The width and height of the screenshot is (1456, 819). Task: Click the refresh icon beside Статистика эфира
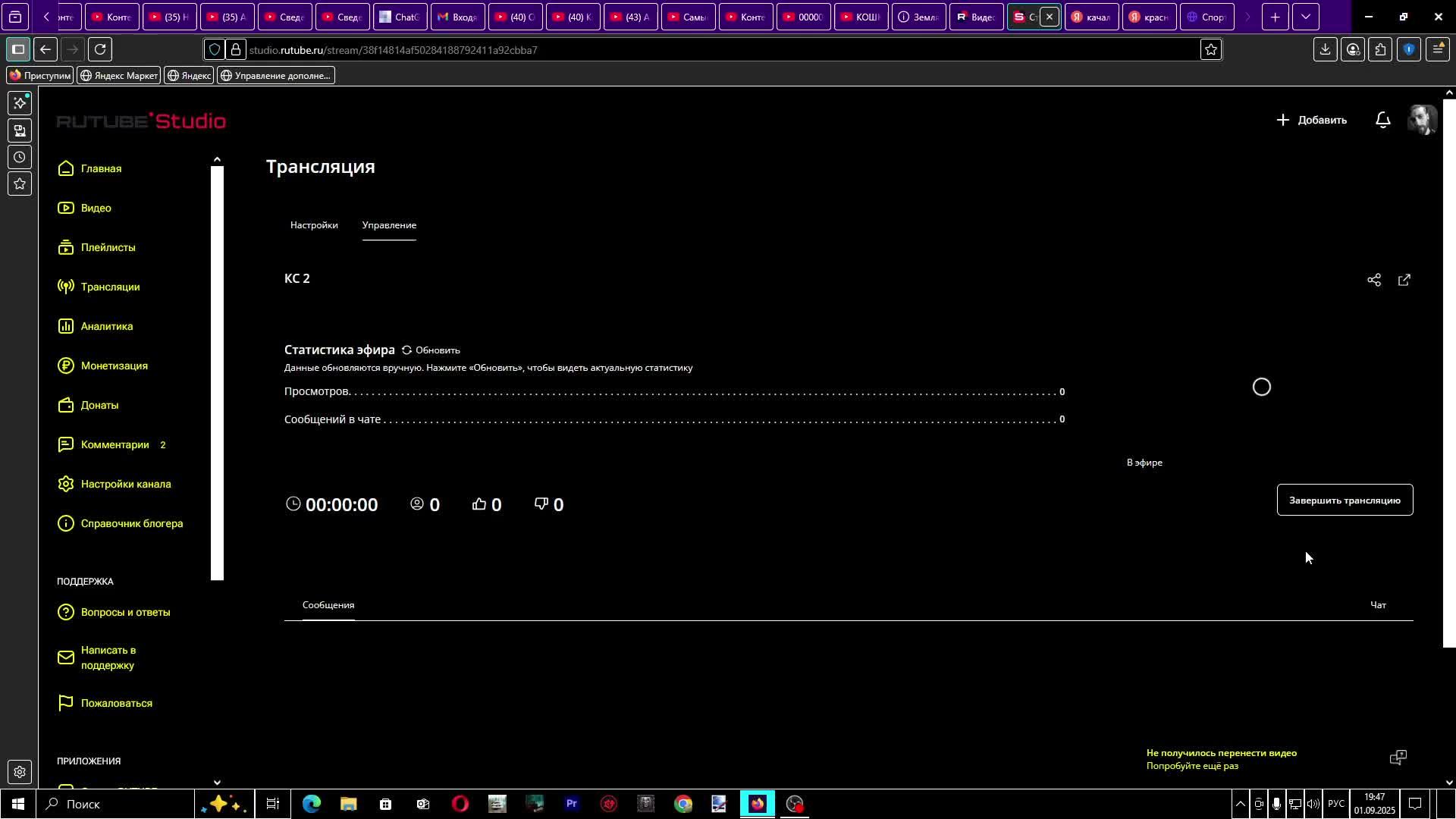407,350
